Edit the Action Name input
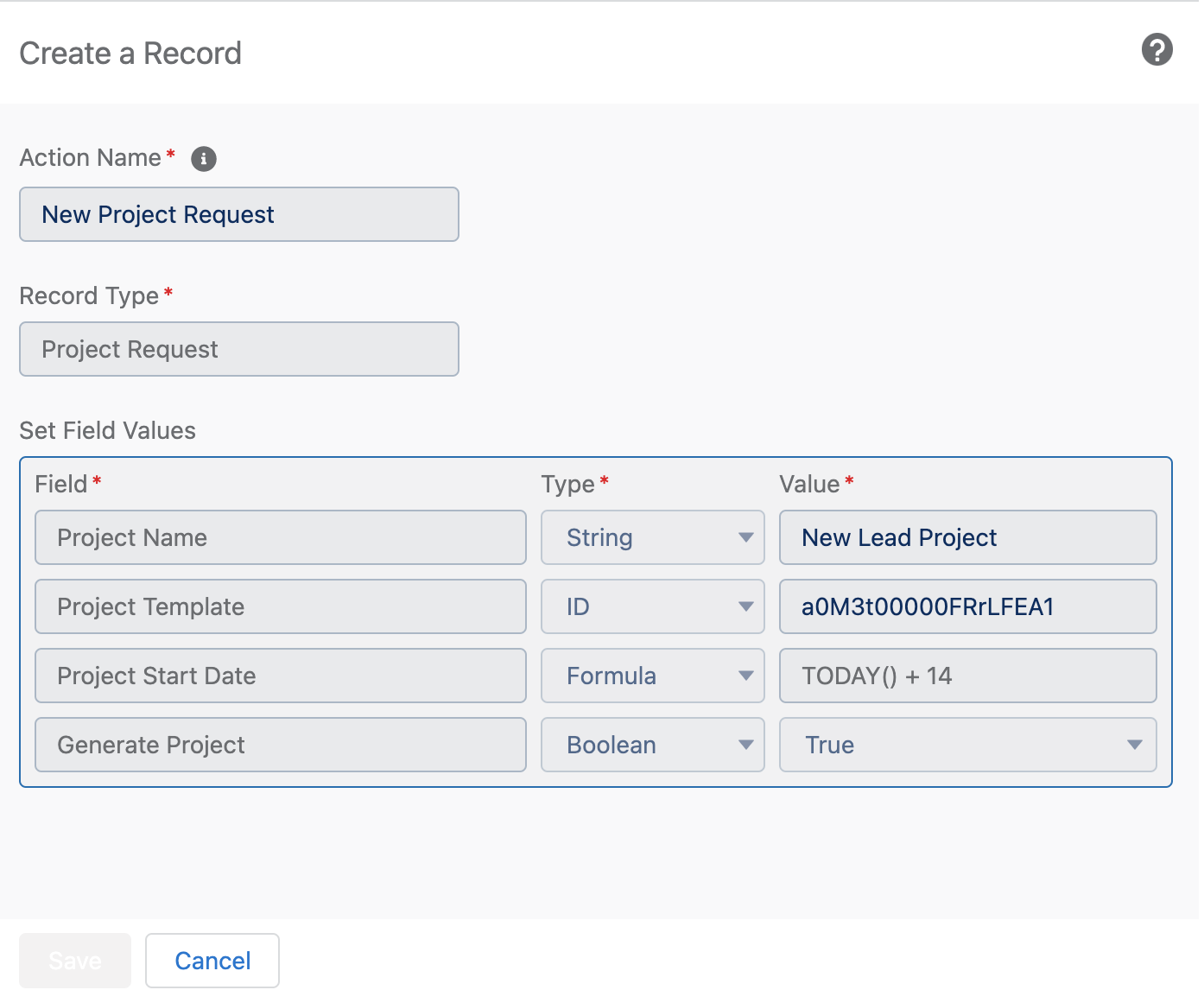 [238, 214]
